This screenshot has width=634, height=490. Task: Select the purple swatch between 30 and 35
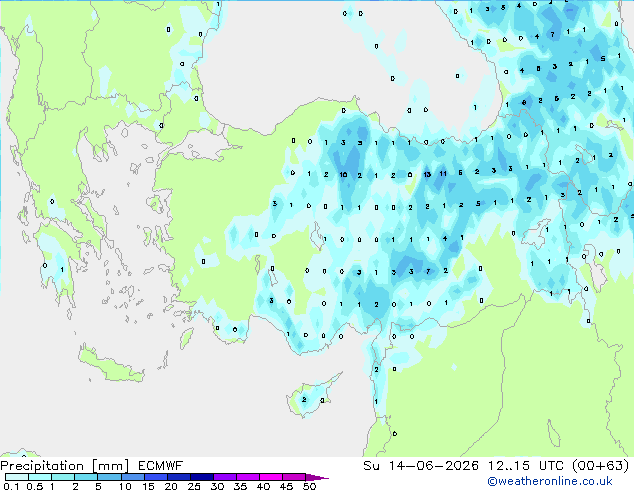224,477
